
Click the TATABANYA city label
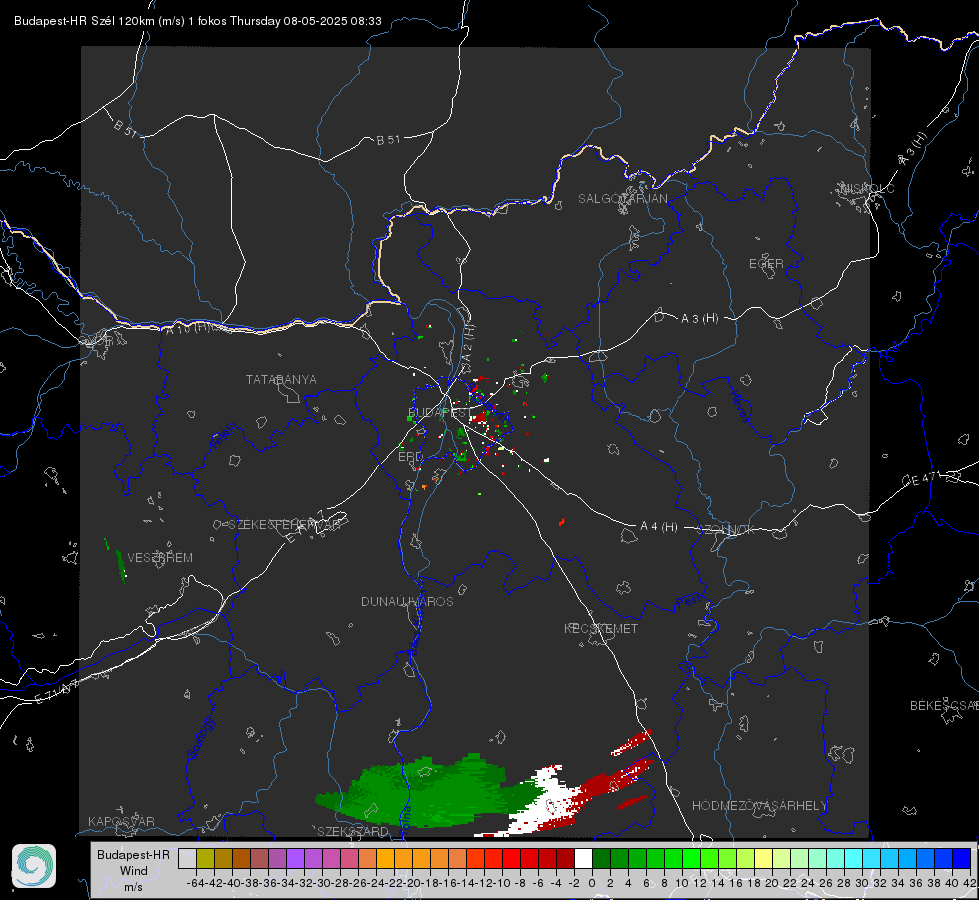[x=281, y=379]
